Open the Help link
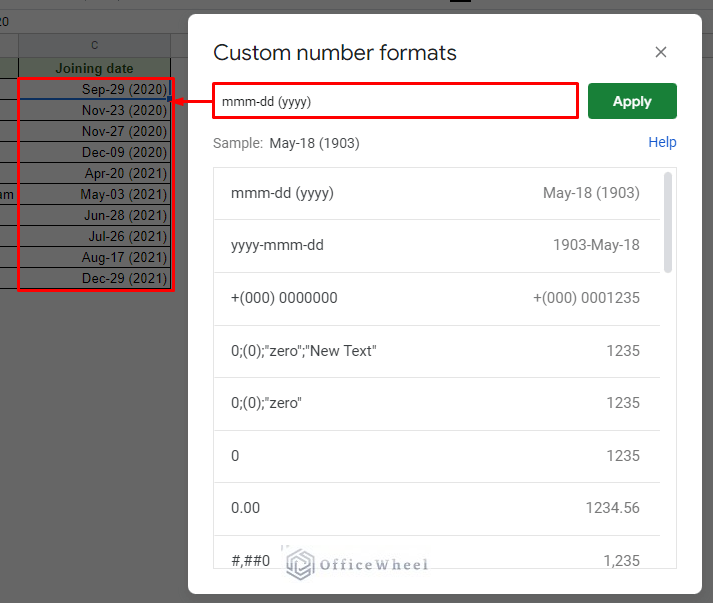The image size is (713, 603). (662, 142)
